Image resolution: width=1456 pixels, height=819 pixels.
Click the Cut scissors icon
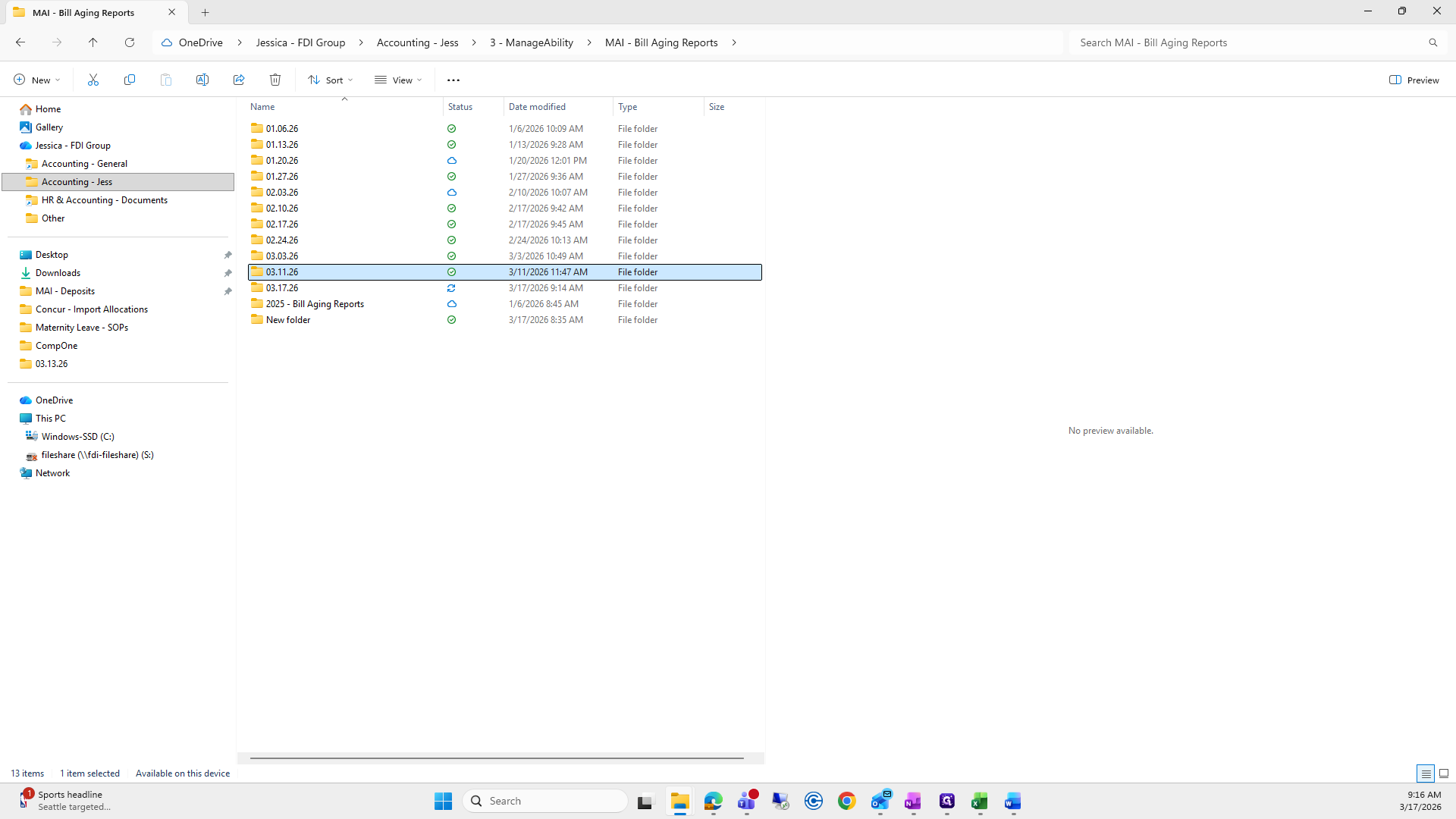93,80
